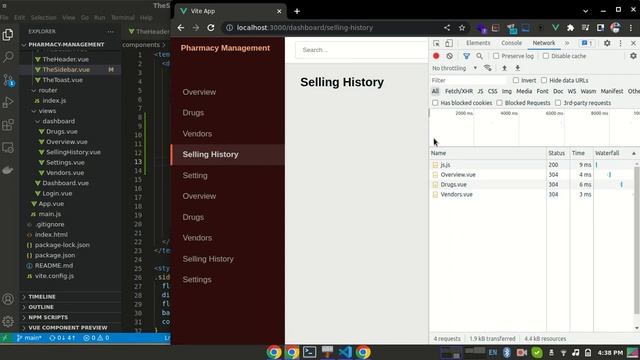Go to the Setting sidebar link

195,176
